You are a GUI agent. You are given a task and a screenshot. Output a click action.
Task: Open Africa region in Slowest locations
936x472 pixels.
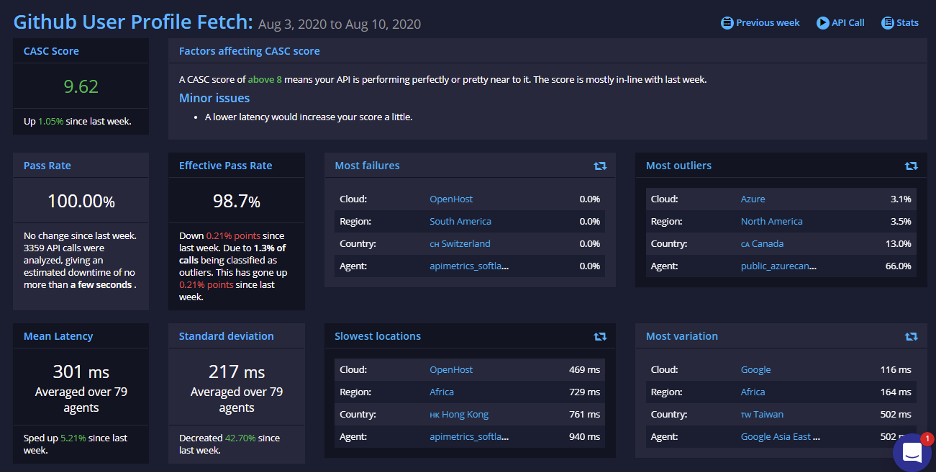coord(442,392)
